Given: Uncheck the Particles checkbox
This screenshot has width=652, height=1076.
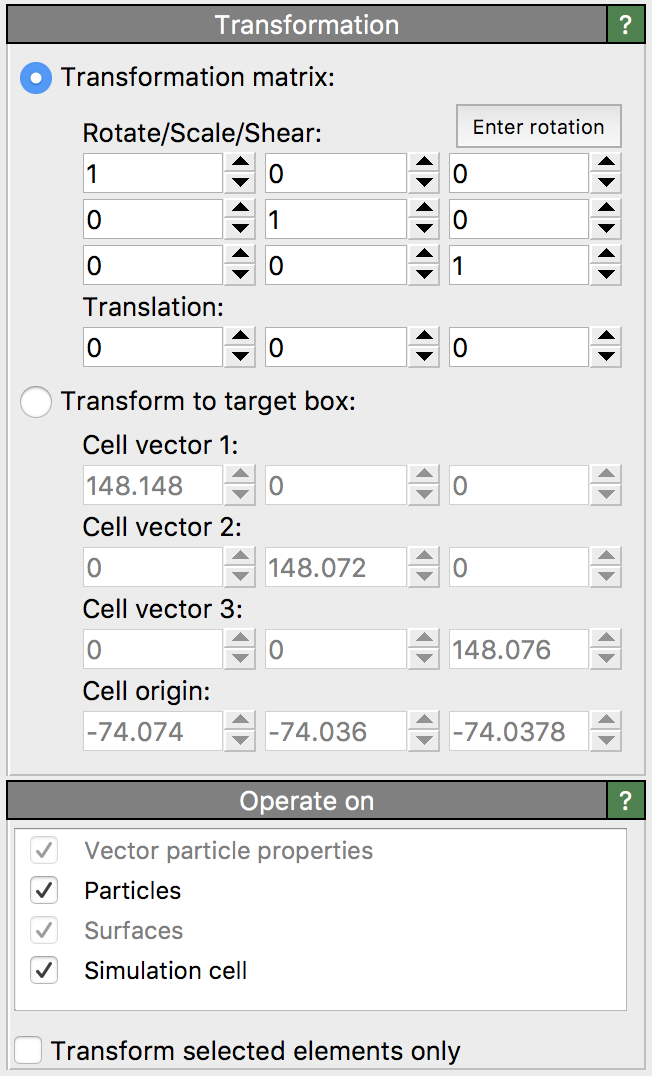Looking at the screenshot, I should coord(45,890).
